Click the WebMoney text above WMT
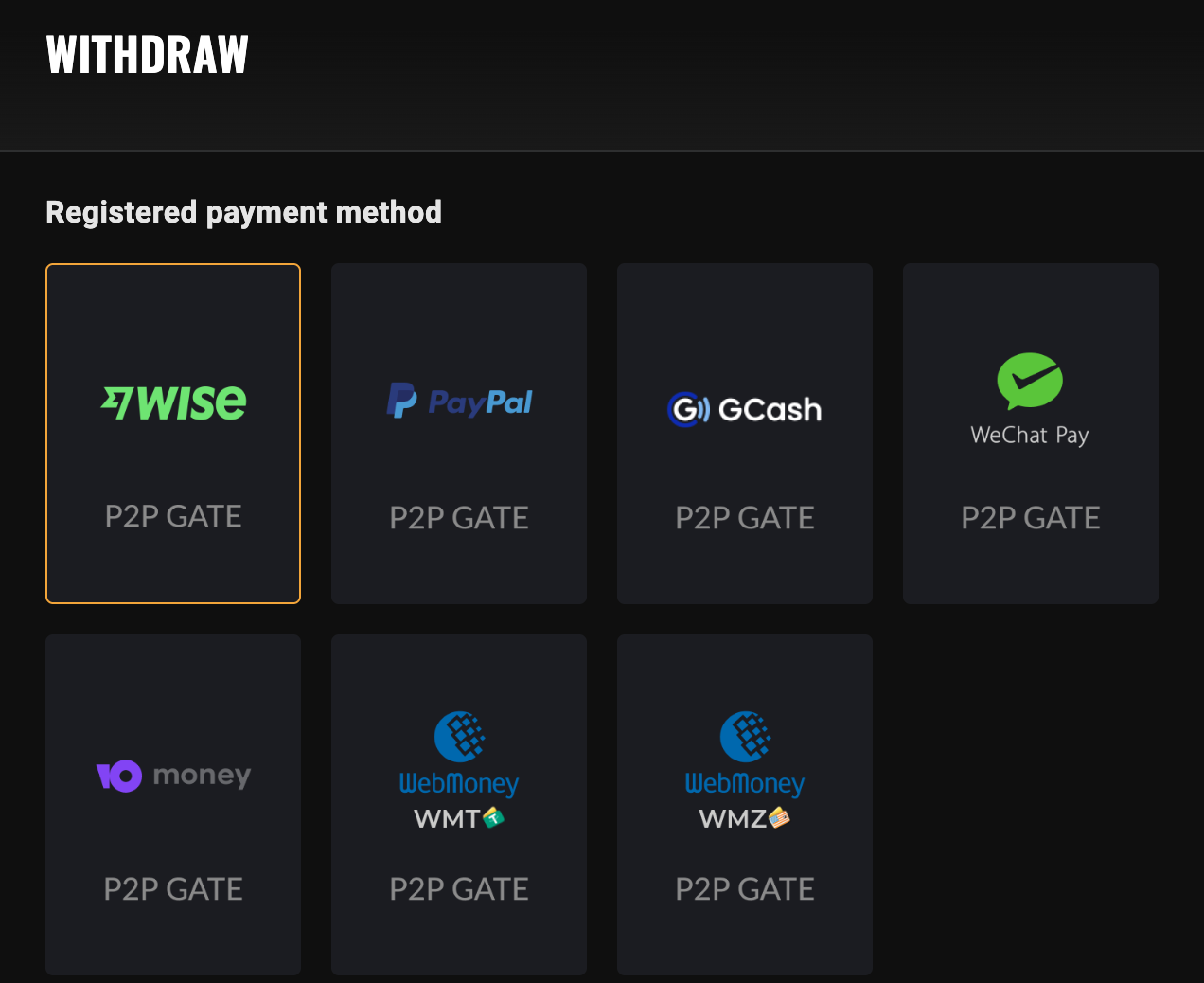 pyautogui.click(x=459, y=784)
